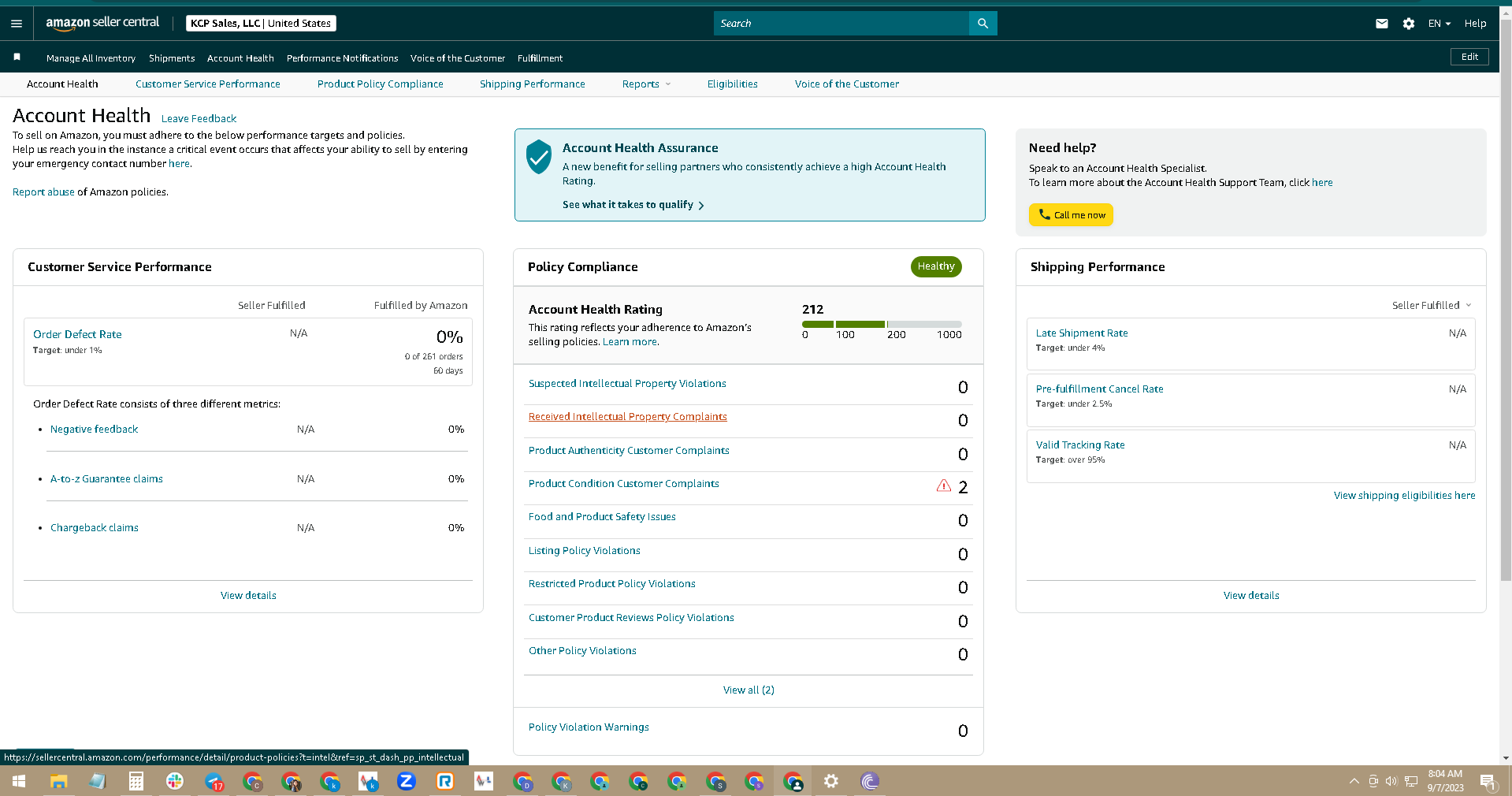Click the Edit favorites bar button
The height and width of the screenshot is (796, 1512).
point(1469,57)
